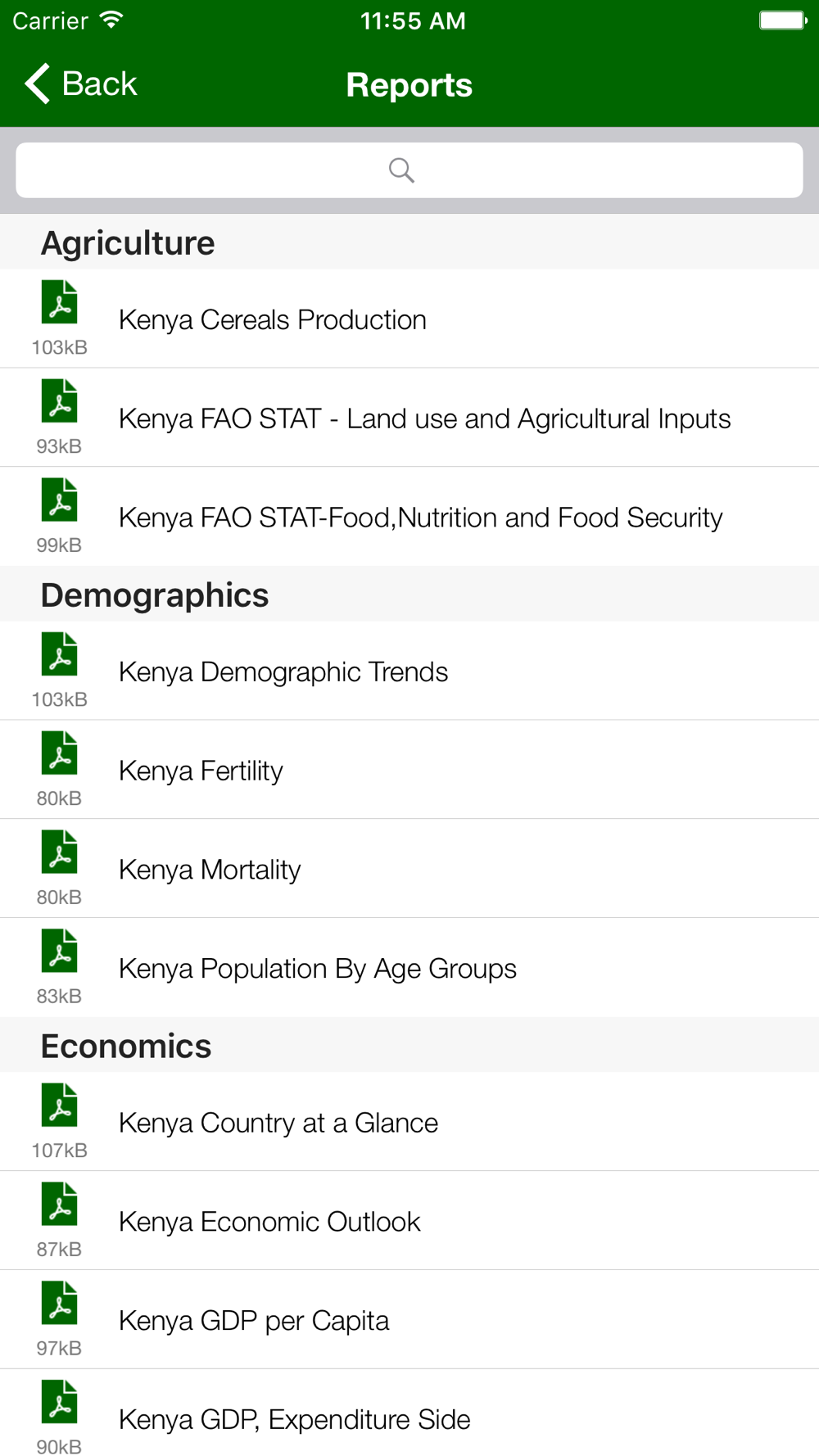Select the Demographics section header
The image size is (819, 1456).
click(x=155, y=595)
